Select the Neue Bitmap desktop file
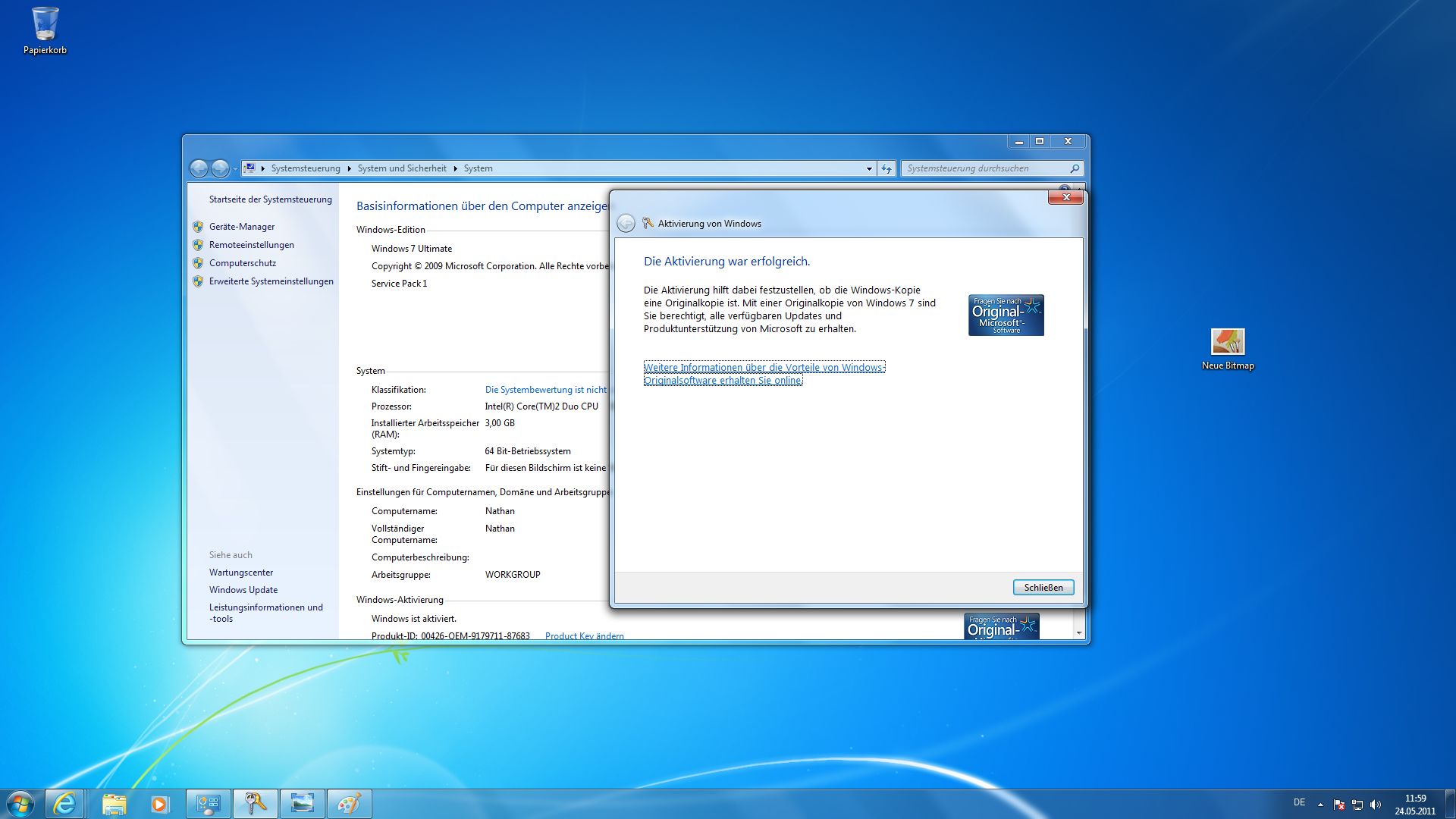 coord(1228,349)
